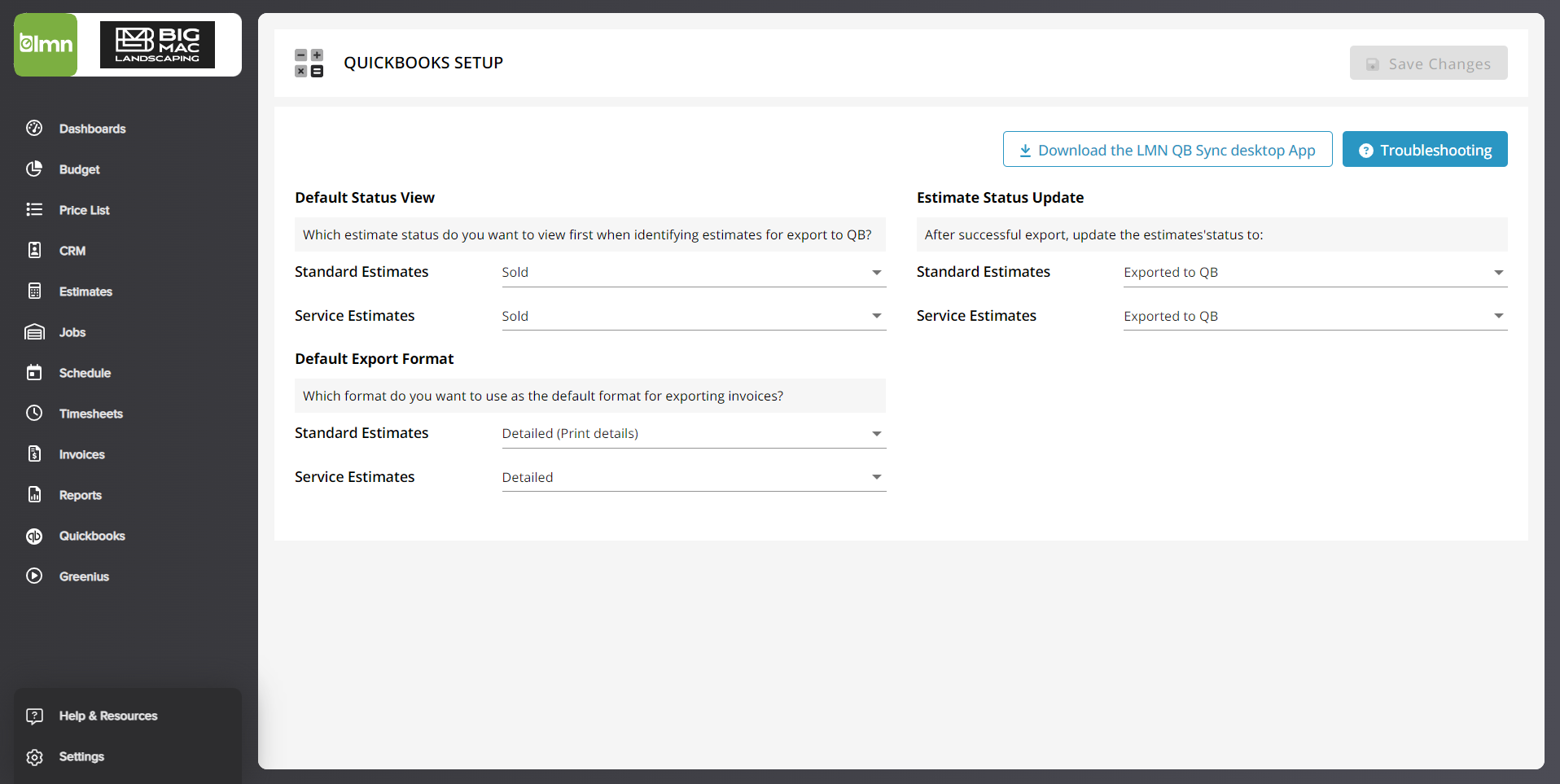The image size is (1560, 784).
Task: Click Default Export Format heading
Action: coord(375,358)
